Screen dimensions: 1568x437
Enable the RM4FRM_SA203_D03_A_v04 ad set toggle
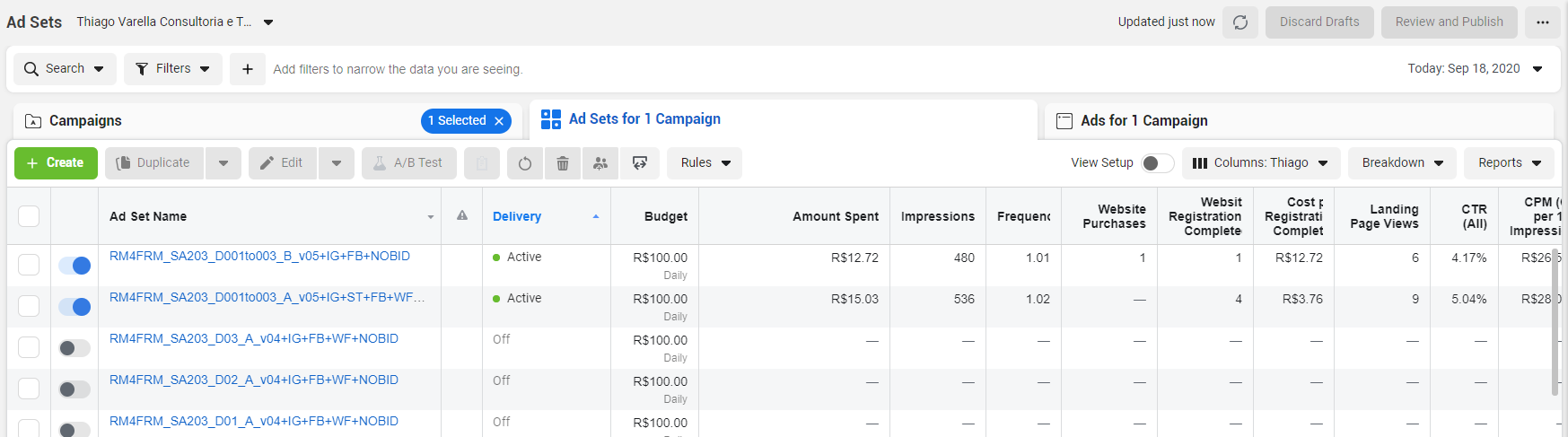click(x=74, y=348)
